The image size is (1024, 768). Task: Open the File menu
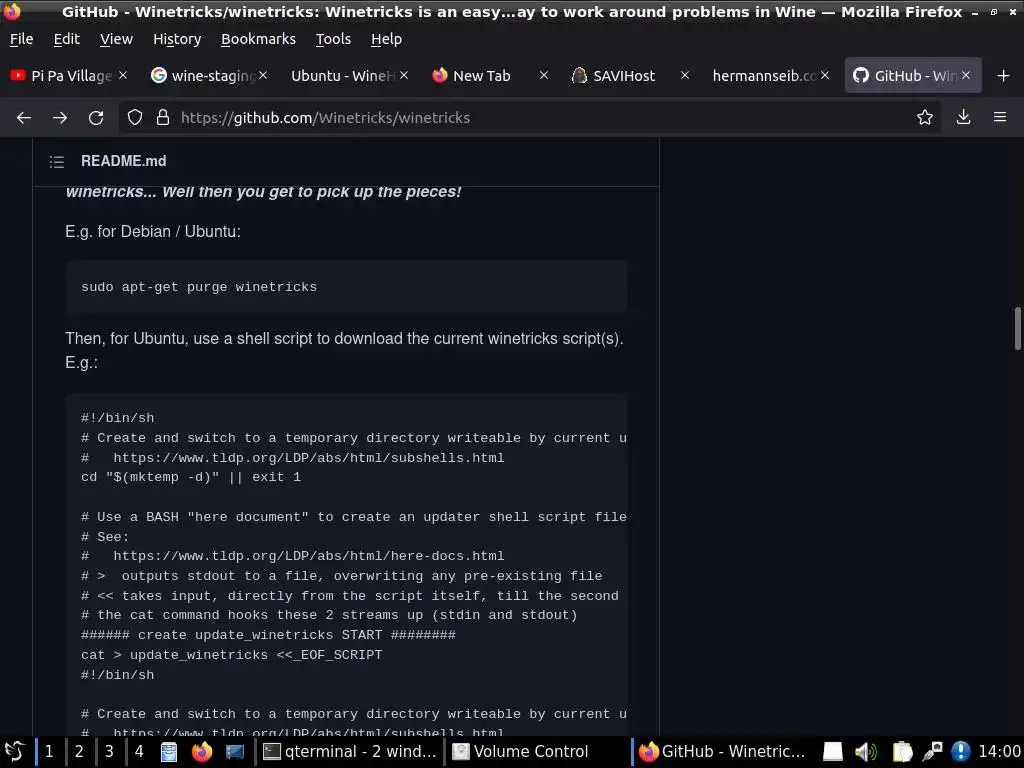point(22,39)
